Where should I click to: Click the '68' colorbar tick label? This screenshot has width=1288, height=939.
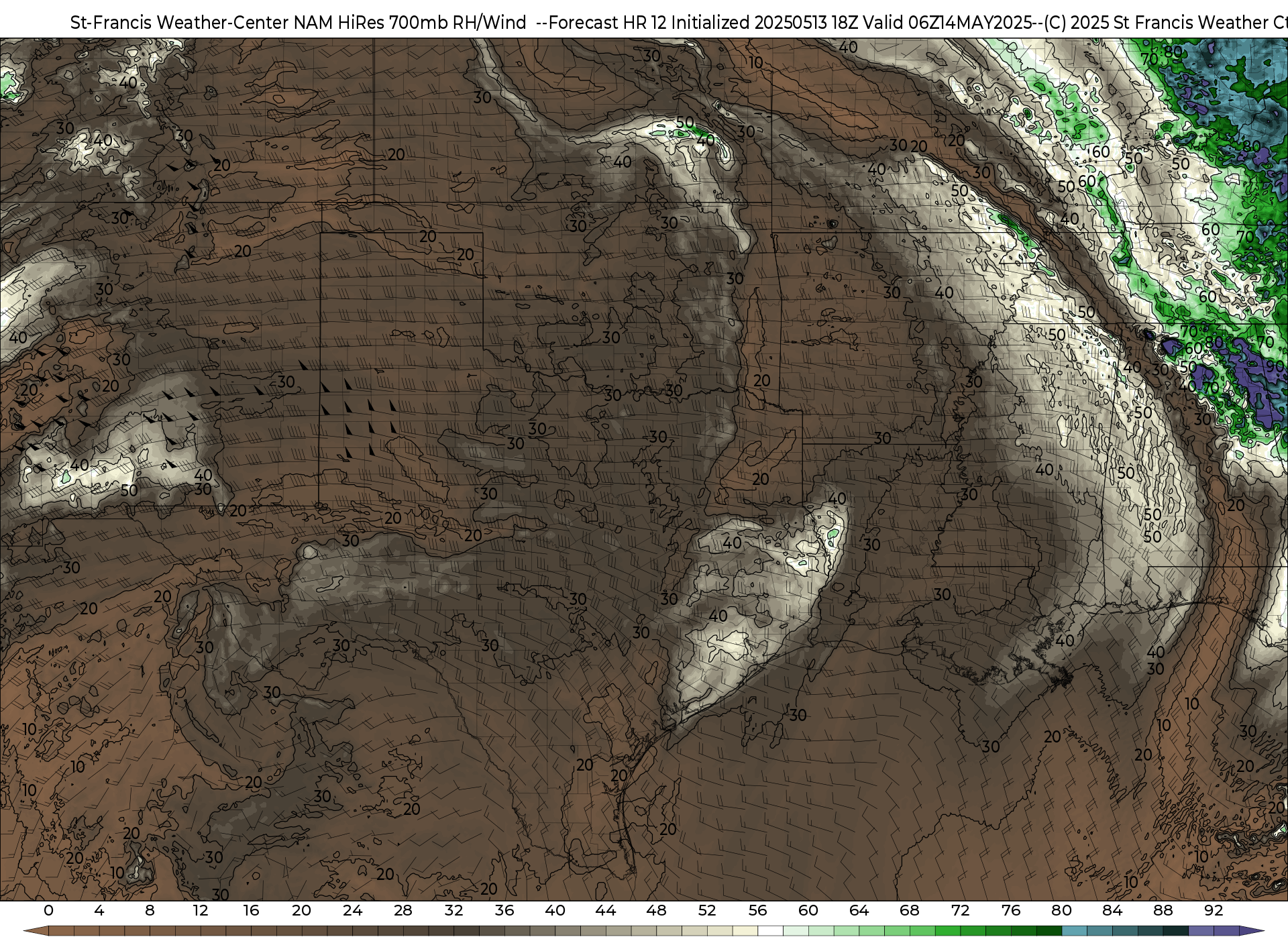coord(910,910)
